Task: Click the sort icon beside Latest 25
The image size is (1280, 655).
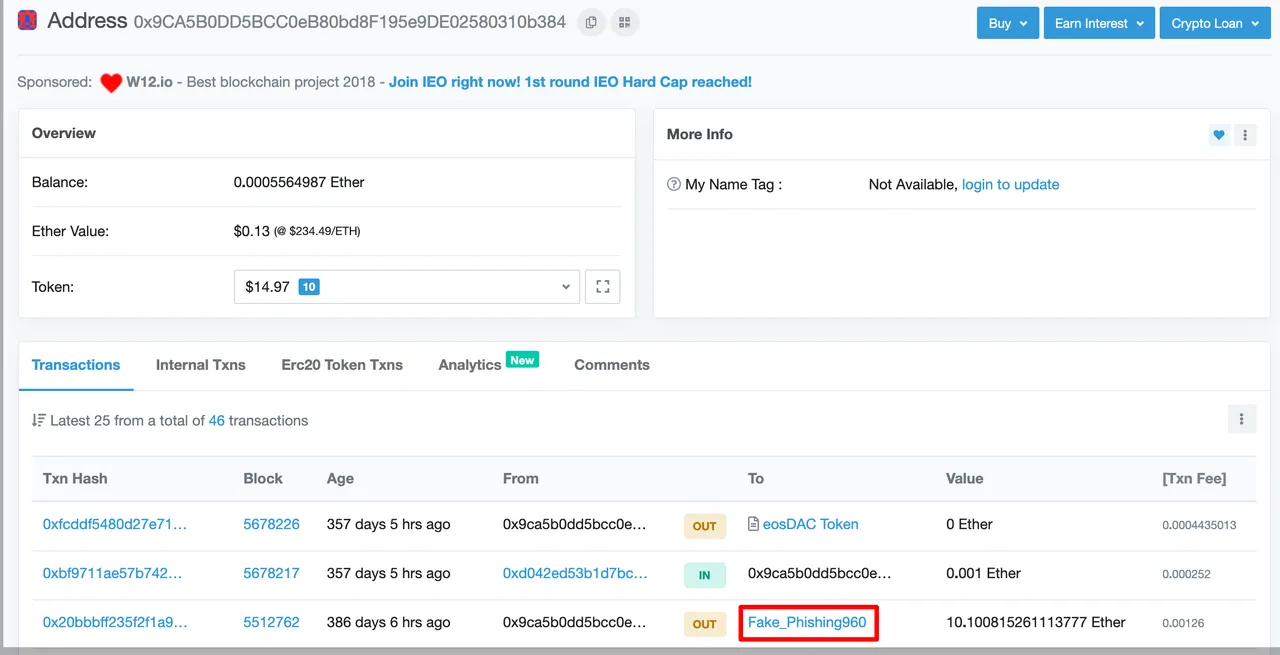Action: (38, 421)
